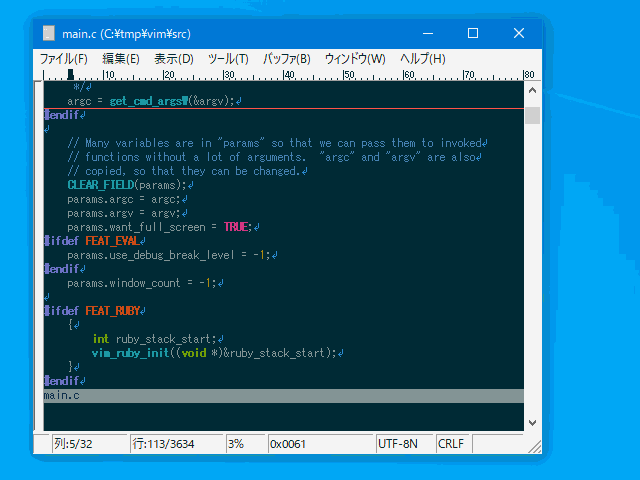Maximize the main.c window

point(473,33)
